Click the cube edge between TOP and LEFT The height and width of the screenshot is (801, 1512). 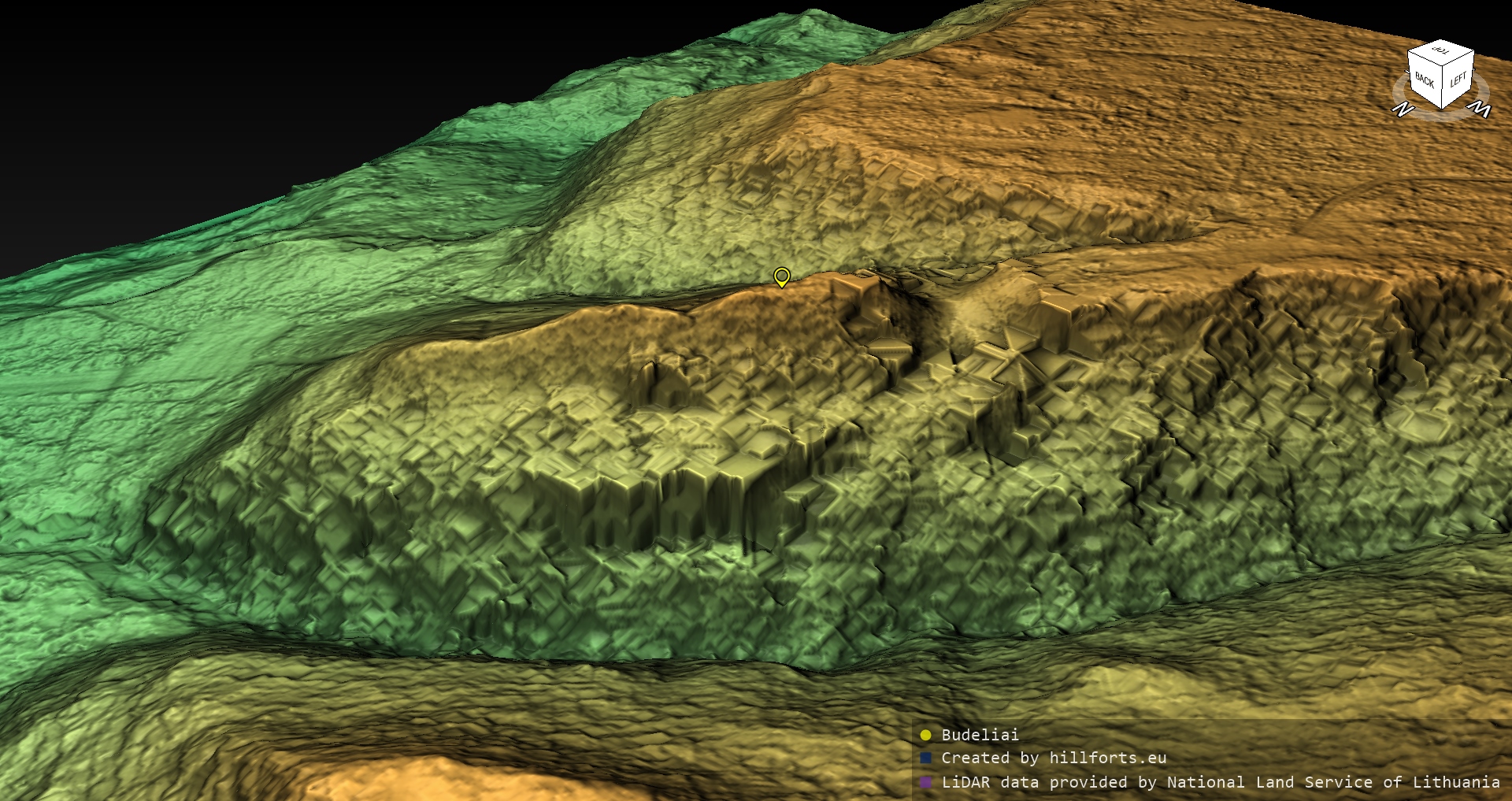point(1459,57)
